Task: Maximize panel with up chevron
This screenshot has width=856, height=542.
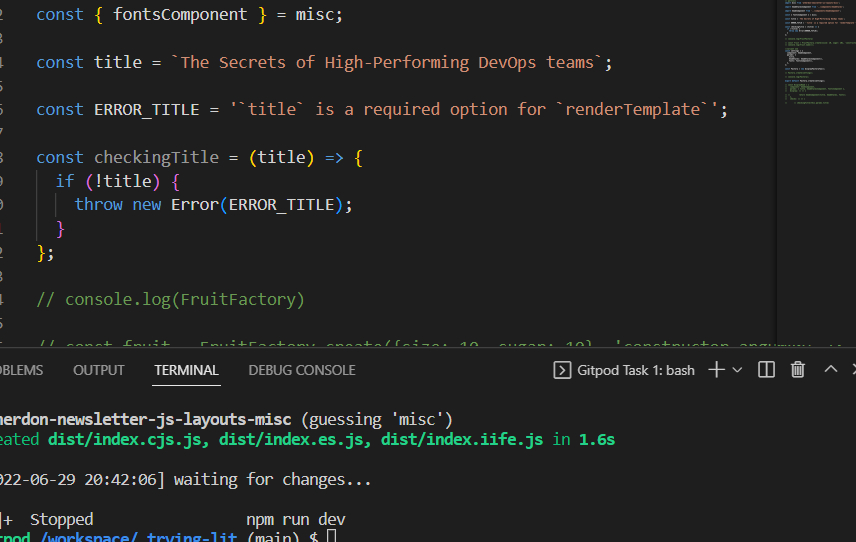Action: 830,370
